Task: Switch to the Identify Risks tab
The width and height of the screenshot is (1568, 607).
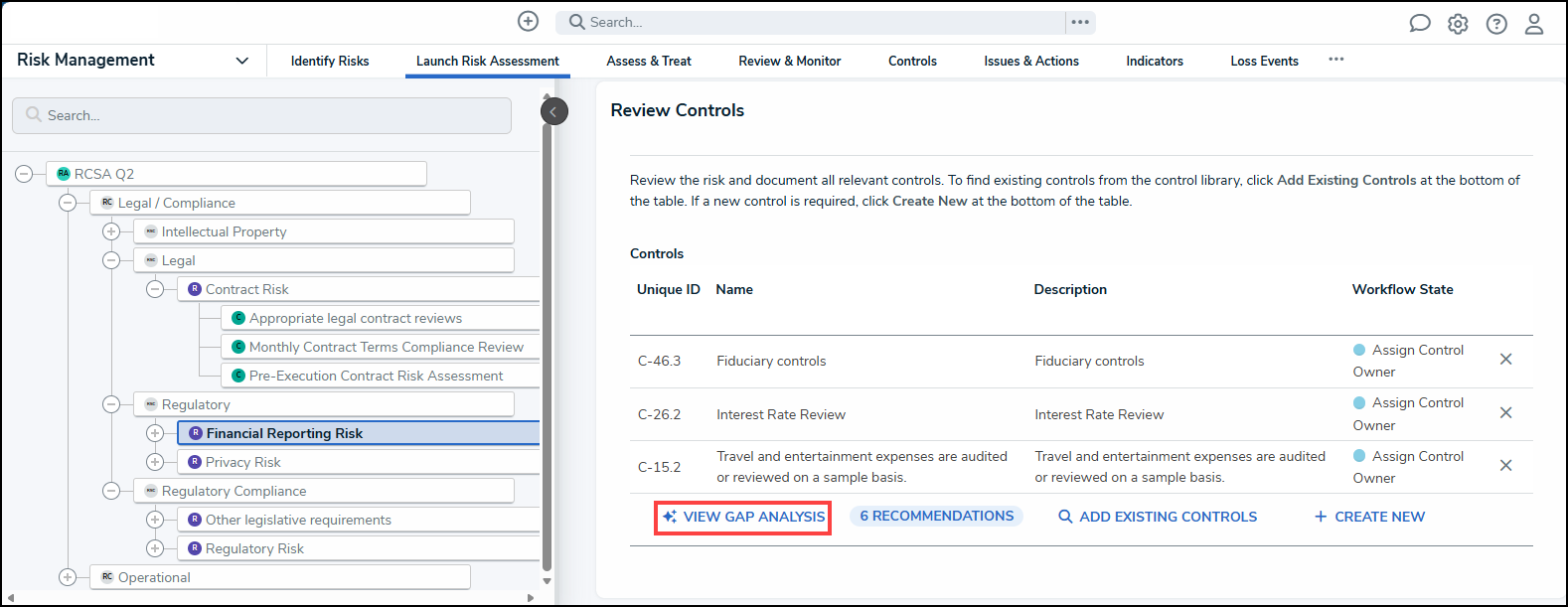Action: point(330,61)
